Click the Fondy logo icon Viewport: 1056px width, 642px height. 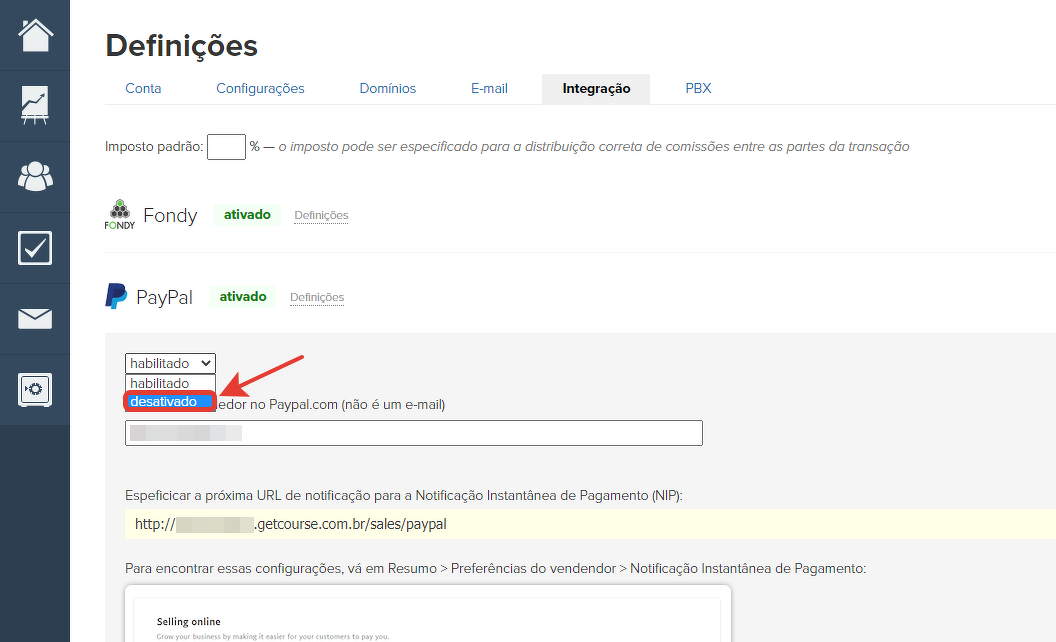(x=120, y=215)
